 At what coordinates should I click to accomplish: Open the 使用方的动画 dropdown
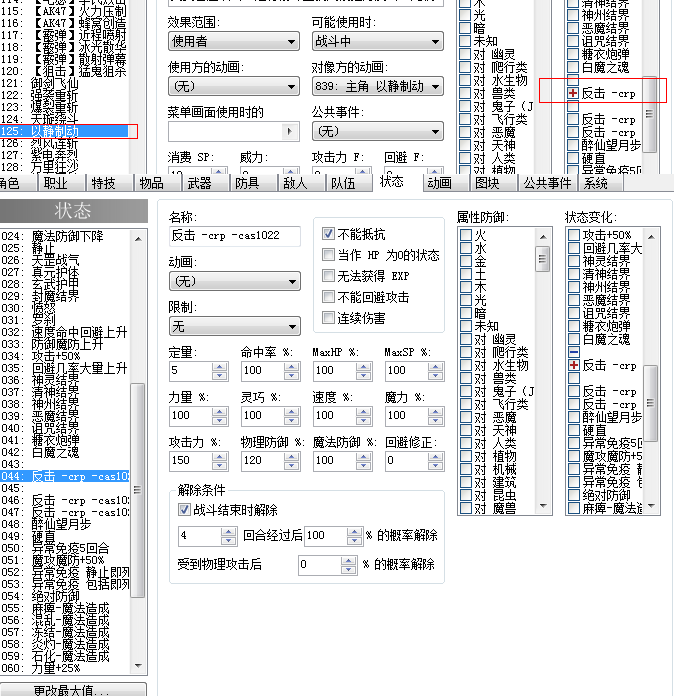[234, 86]
